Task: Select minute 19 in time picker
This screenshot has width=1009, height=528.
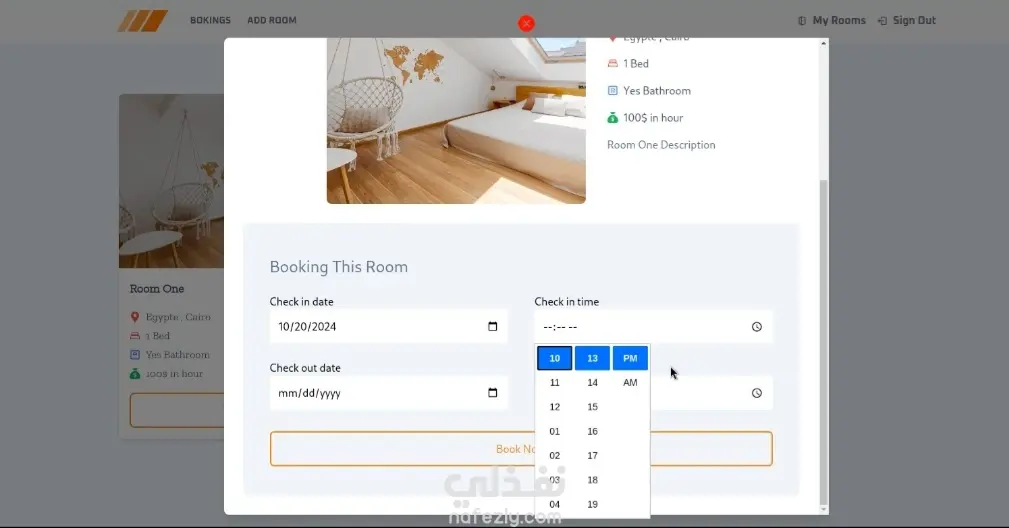Action: pyautogui.click(x=593, y=504)
